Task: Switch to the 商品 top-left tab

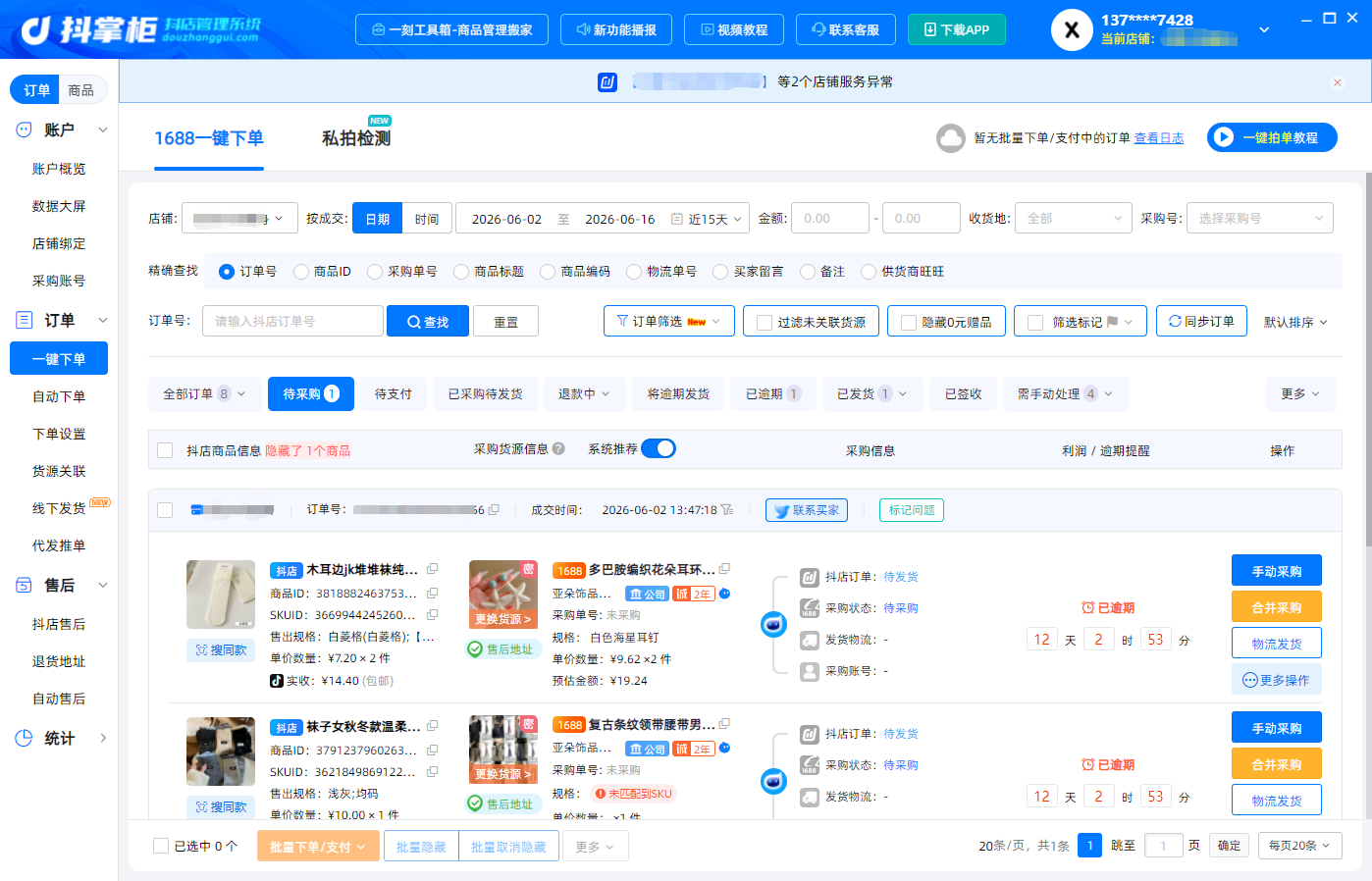Action: point(80,90)
